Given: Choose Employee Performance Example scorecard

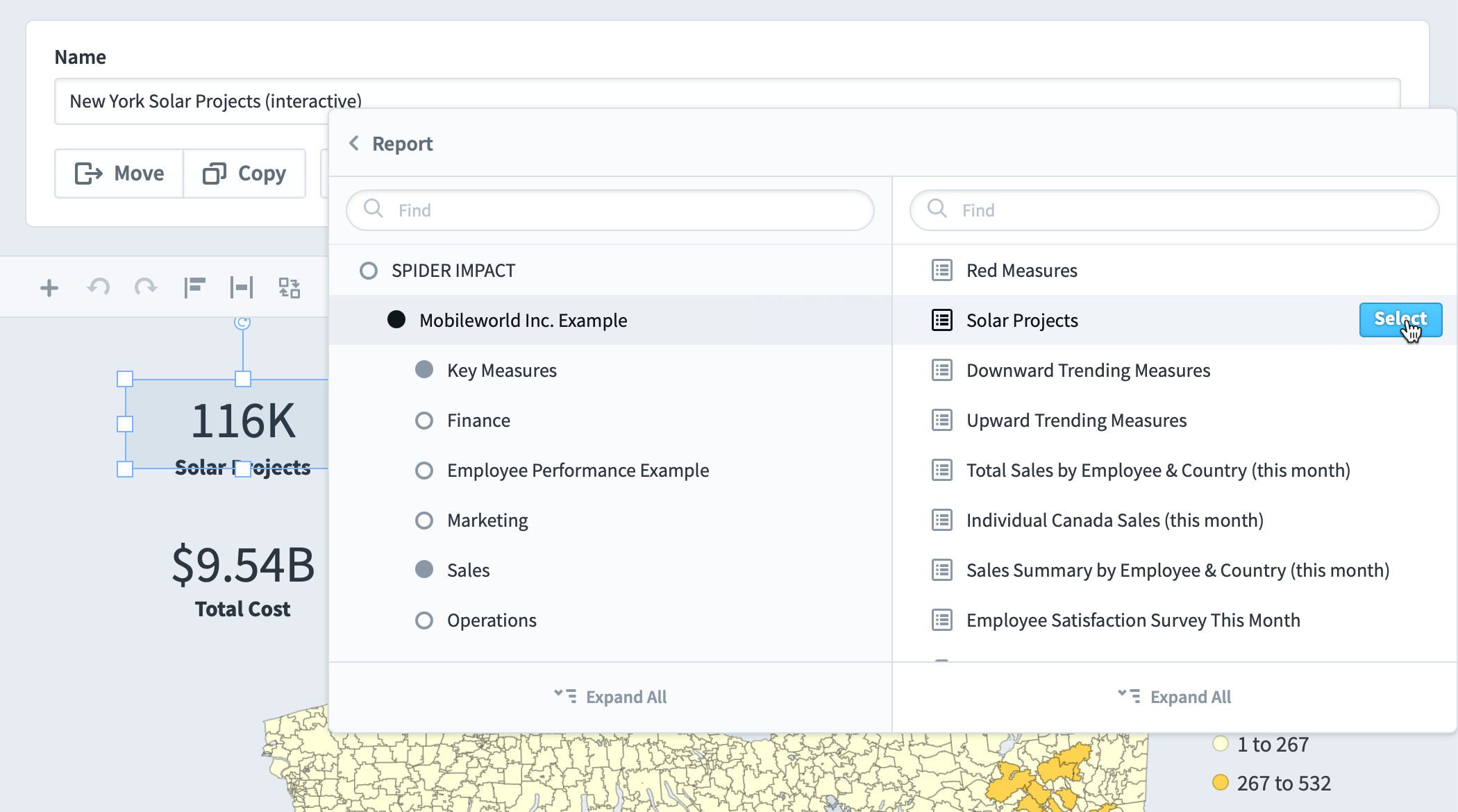Looking at the screenshot, I should 610,470.
